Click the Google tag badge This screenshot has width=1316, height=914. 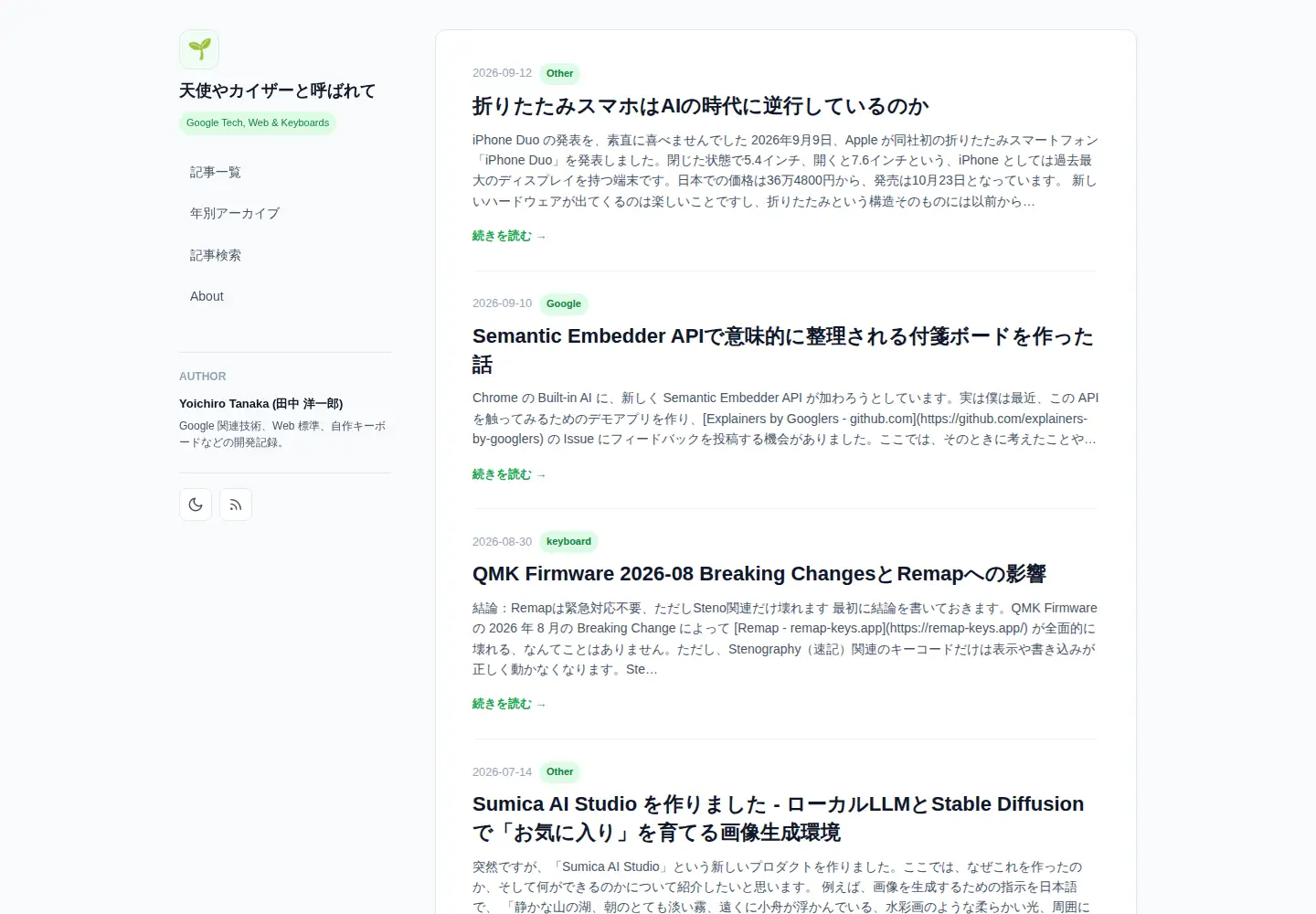click(563, 304)
